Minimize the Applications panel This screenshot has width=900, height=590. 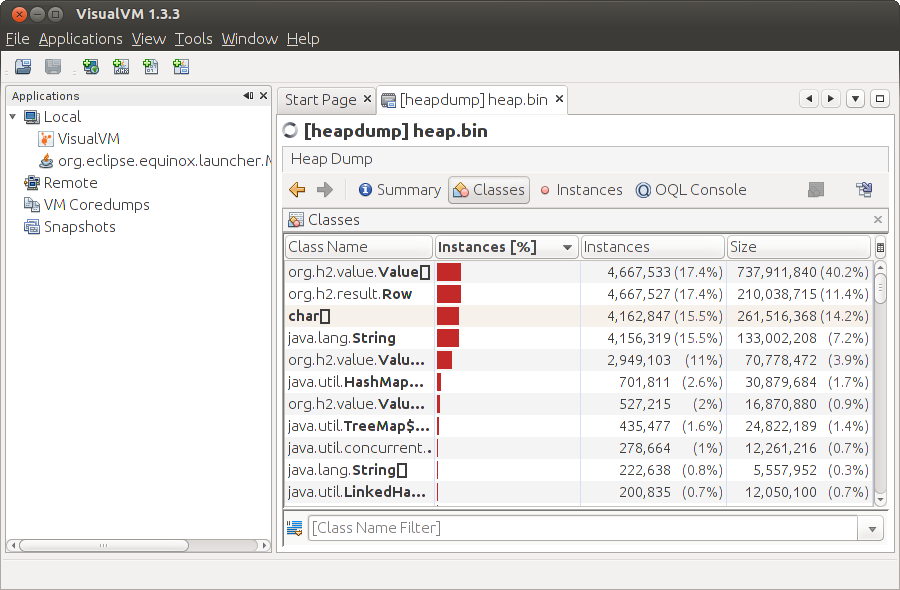[x=248, y=96]
